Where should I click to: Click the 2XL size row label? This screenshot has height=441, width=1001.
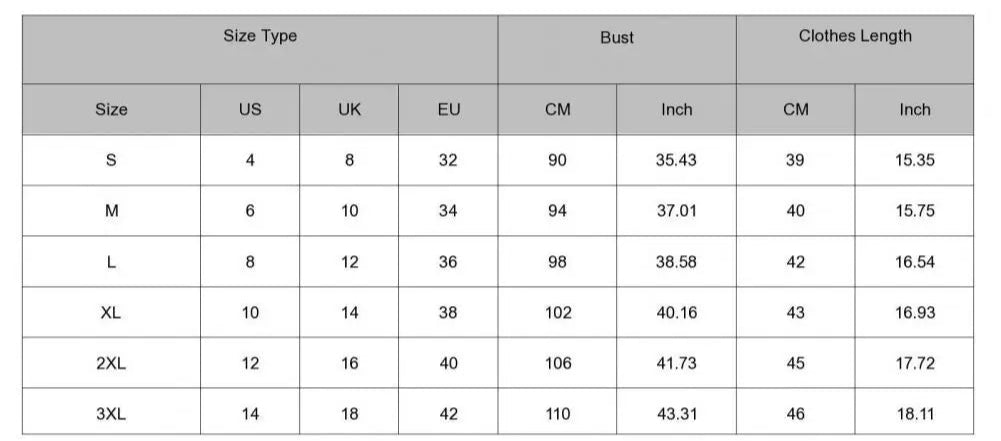coord(111,363)
